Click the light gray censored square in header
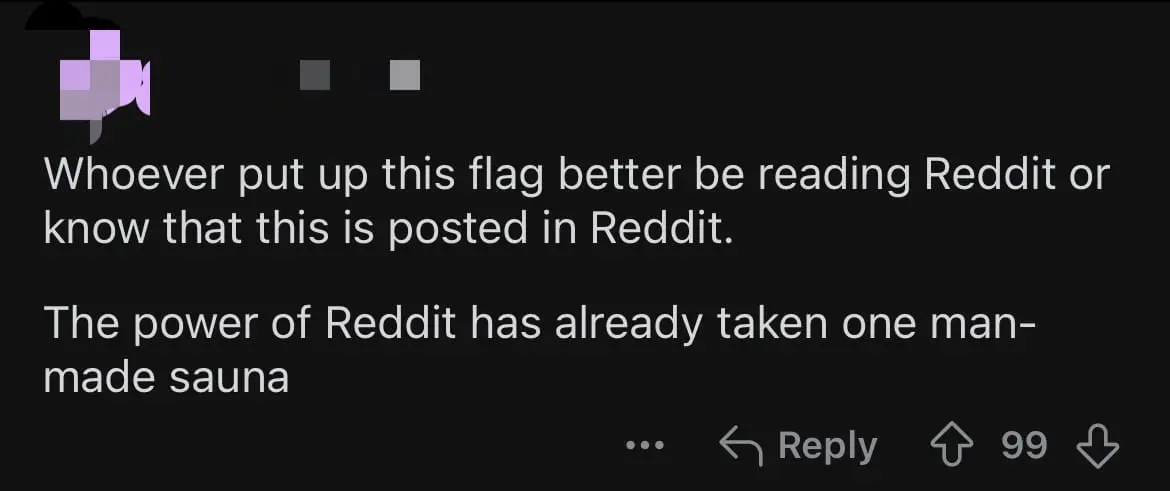1170x491 pixels. click(x=405, y=75)
